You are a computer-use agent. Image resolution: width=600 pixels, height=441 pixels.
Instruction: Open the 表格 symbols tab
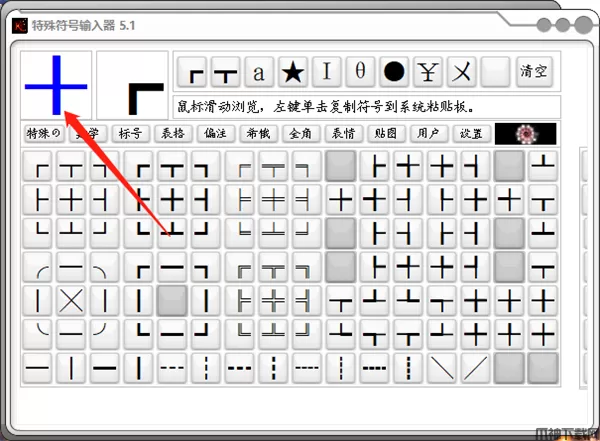coord(173,134)
